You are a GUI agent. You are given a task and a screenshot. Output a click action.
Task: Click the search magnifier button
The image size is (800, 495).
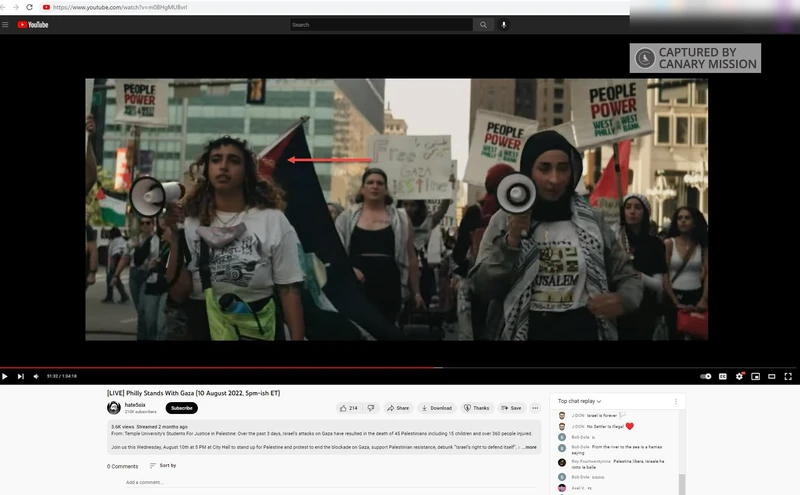pos(483,24)
